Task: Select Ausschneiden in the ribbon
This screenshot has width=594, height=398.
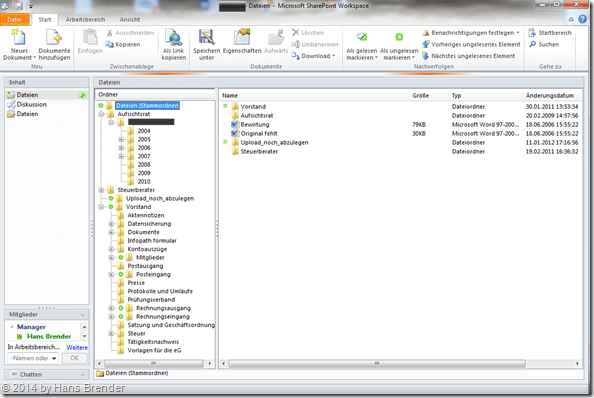Action: coord(130,33)
